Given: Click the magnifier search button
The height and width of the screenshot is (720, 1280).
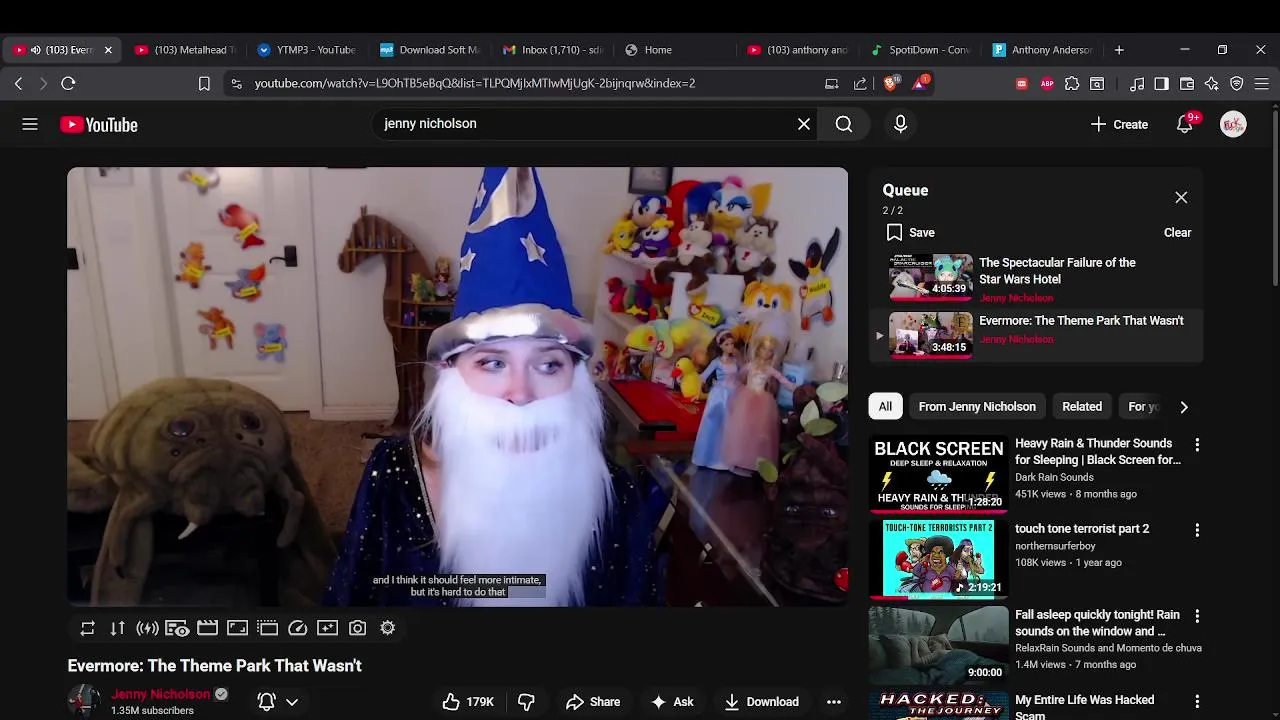Looking at the screenshot, I should (844, 124).
